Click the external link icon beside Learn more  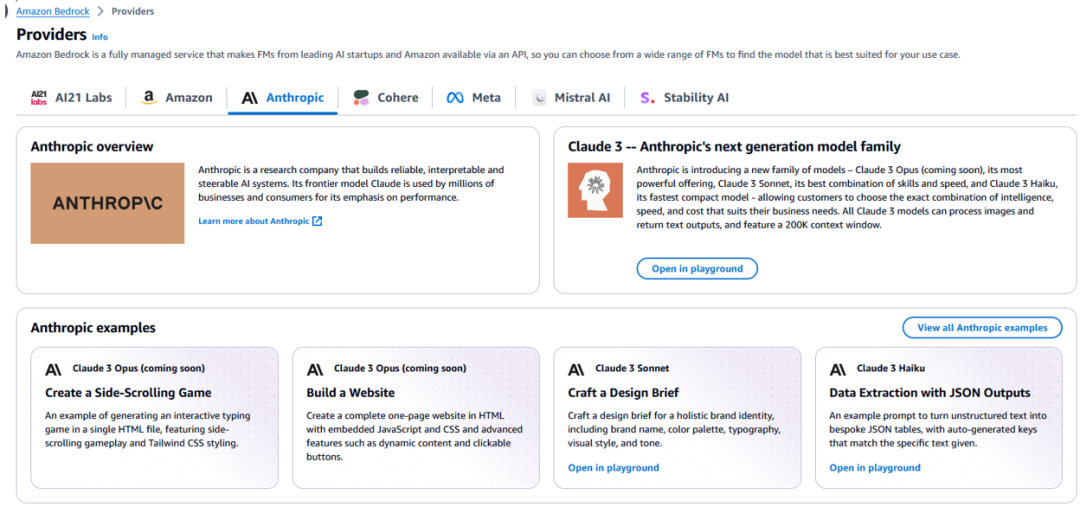click(x=317, y=221)
